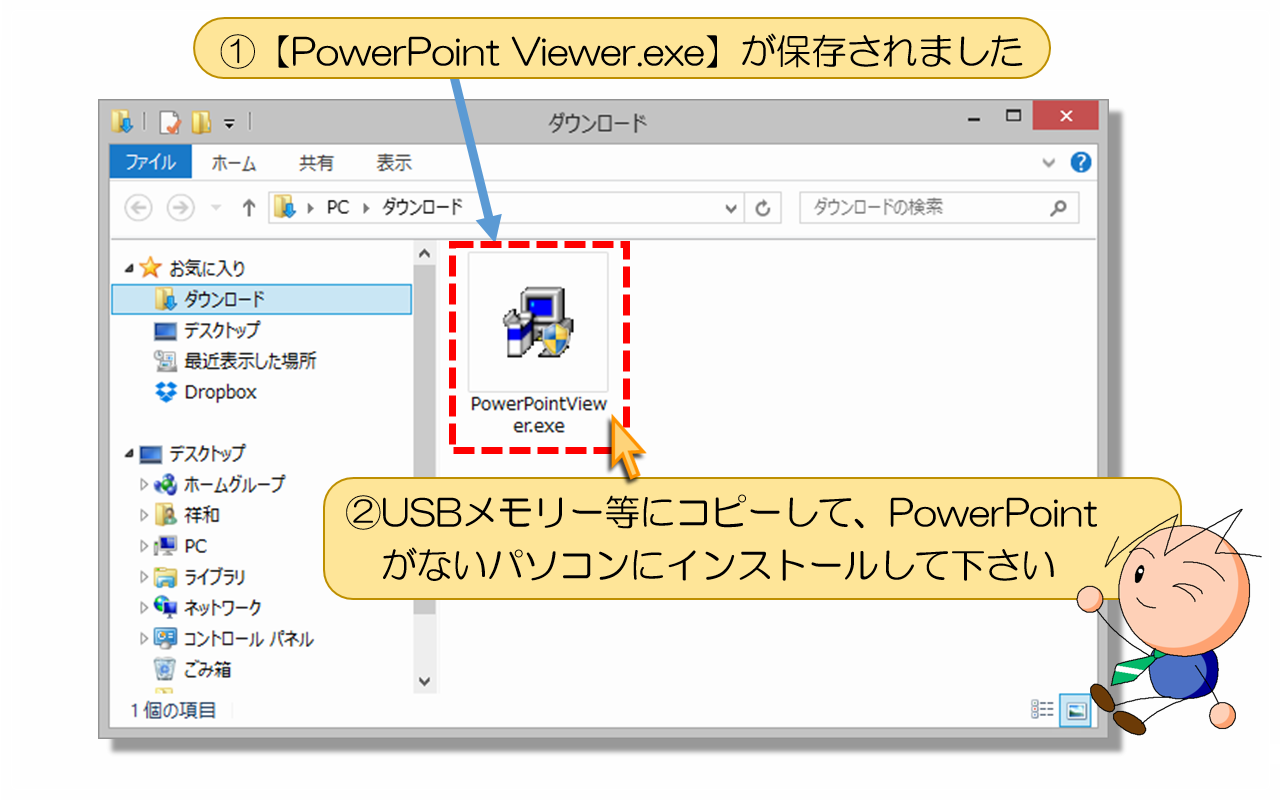Viewport: 1280px width, 800px height.
Task: Click the 最近表示した場所 icon
Action: [x=166, y=361]
